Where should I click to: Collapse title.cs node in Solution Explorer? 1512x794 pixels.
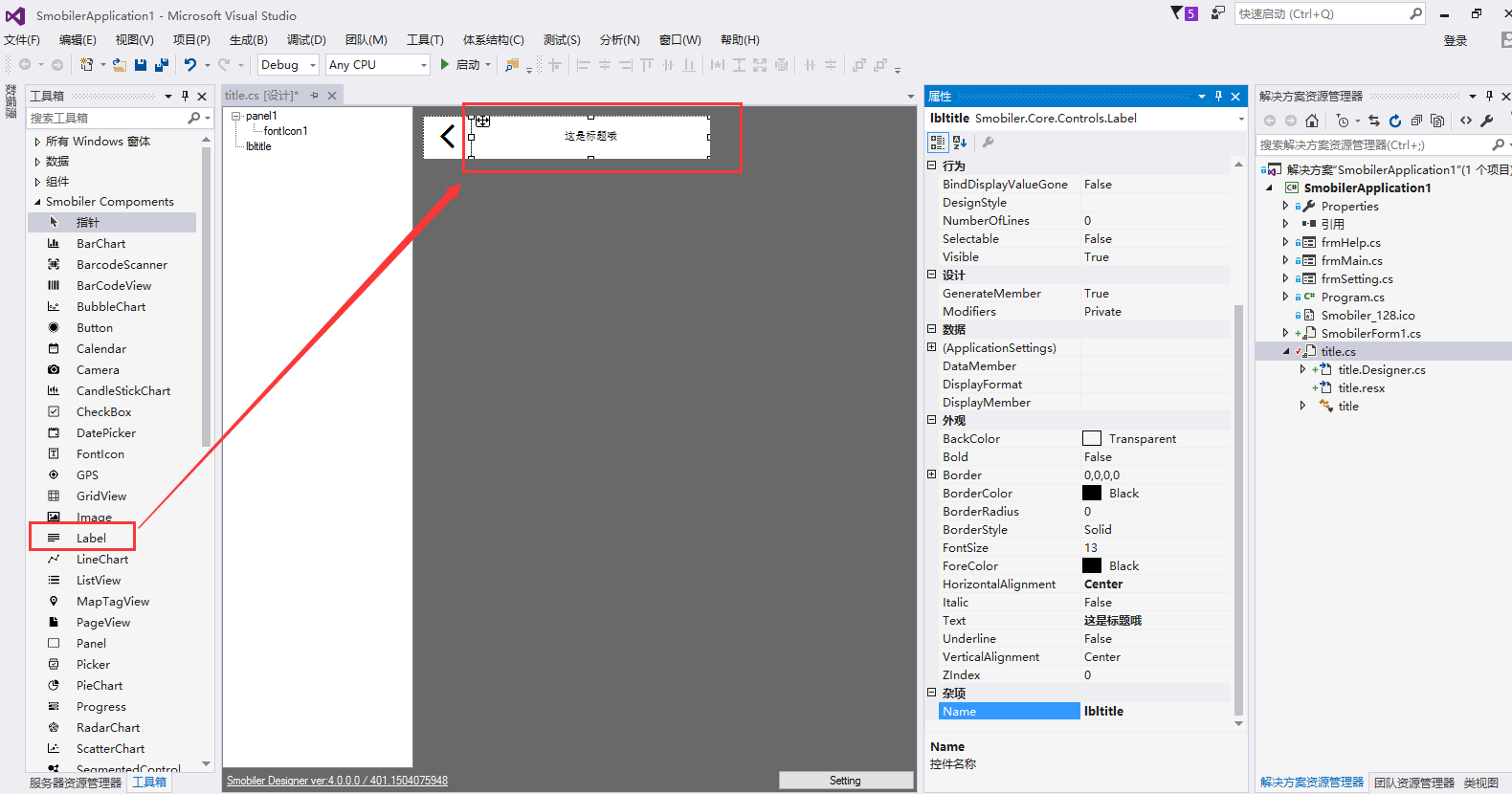click(x=1285, y=351)
